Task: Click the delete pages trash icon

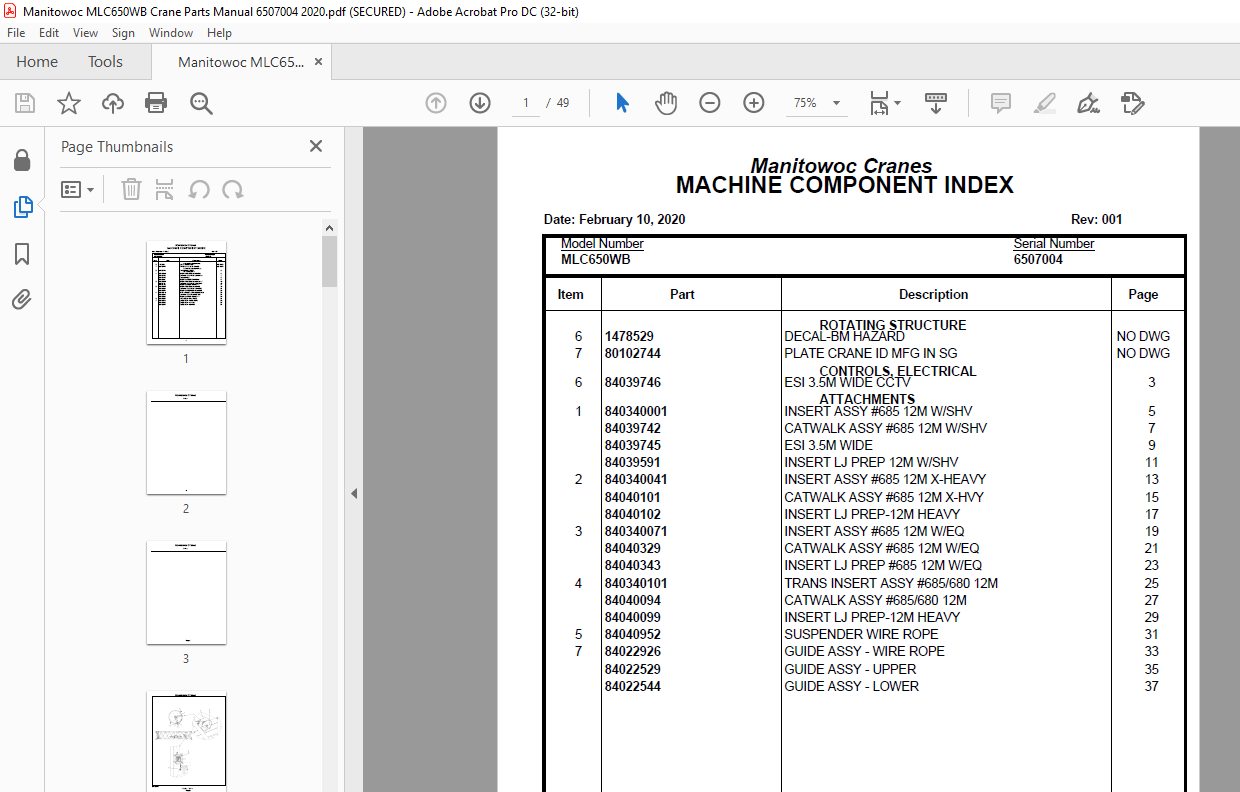Action: tap(131, 189)
